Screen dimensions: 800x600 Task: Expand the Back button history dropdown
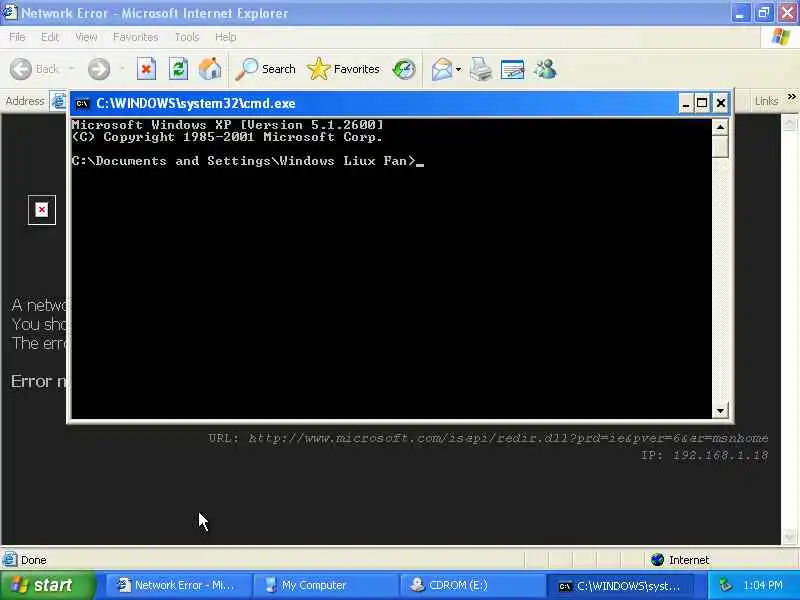(x=72, y=68)
